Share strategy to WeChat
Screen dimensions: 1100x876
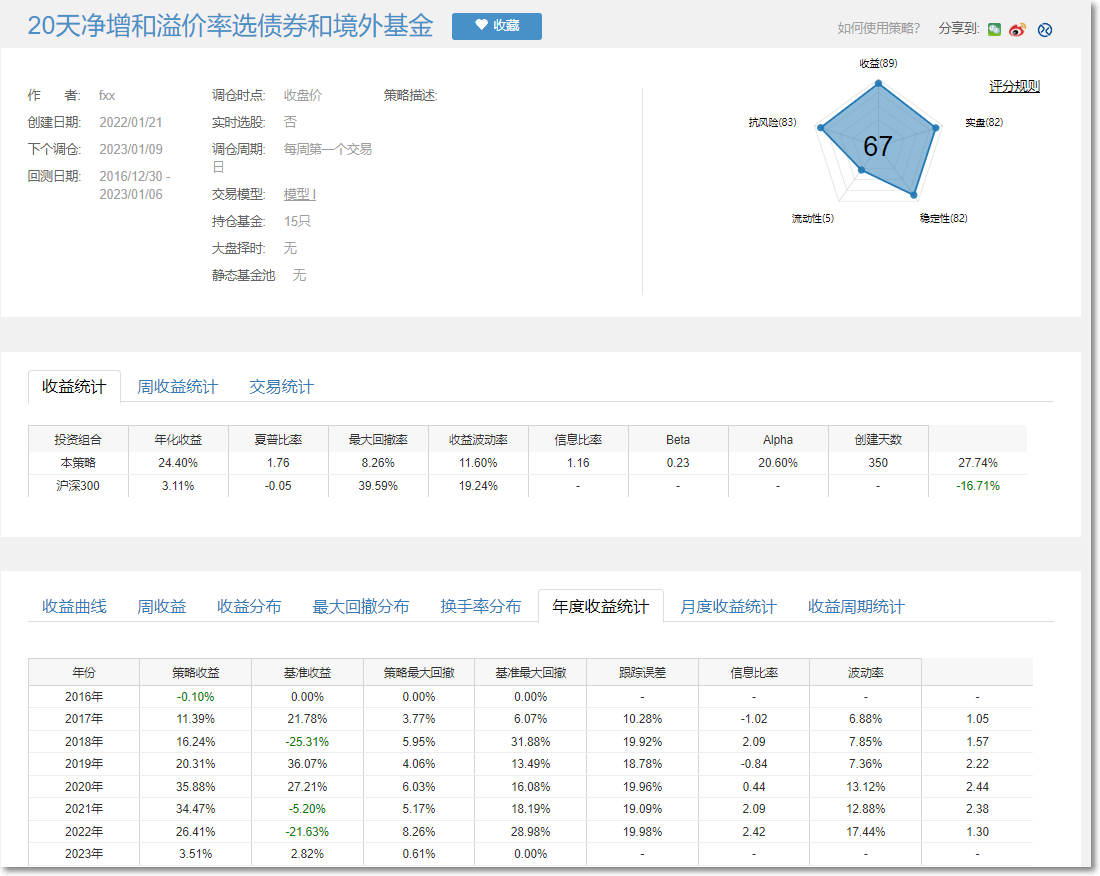point(994,29)
